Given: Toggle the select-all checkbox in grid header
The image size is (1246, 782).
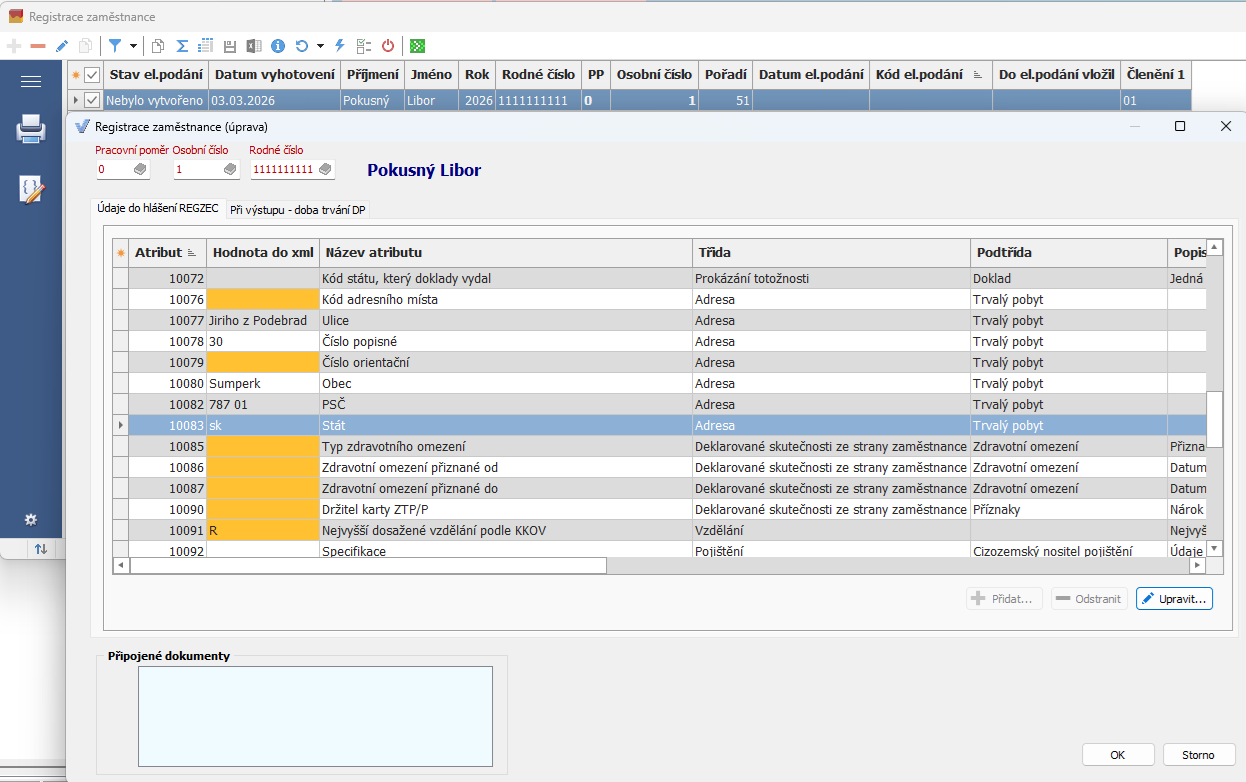Looking at the screenshot, I should (92, 75).
